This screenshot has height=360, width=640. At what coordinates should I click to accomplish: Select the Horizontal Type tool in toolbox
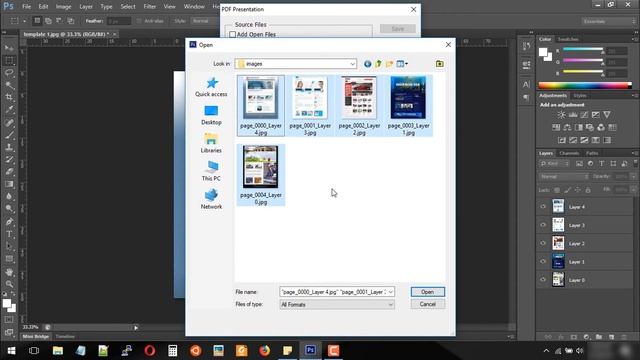9,234
